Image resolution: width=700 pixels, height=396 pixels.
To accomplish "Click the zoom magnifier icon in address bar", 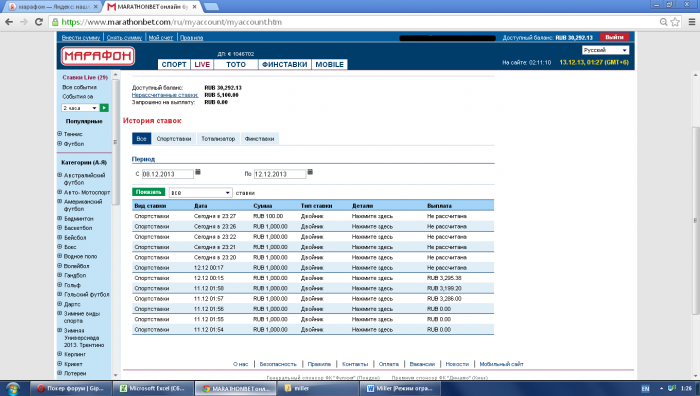I will pyautogui.click(x=663, y=22).
